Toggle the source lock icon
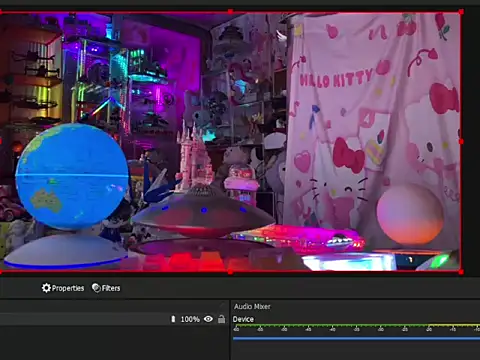 pos(221,319)
